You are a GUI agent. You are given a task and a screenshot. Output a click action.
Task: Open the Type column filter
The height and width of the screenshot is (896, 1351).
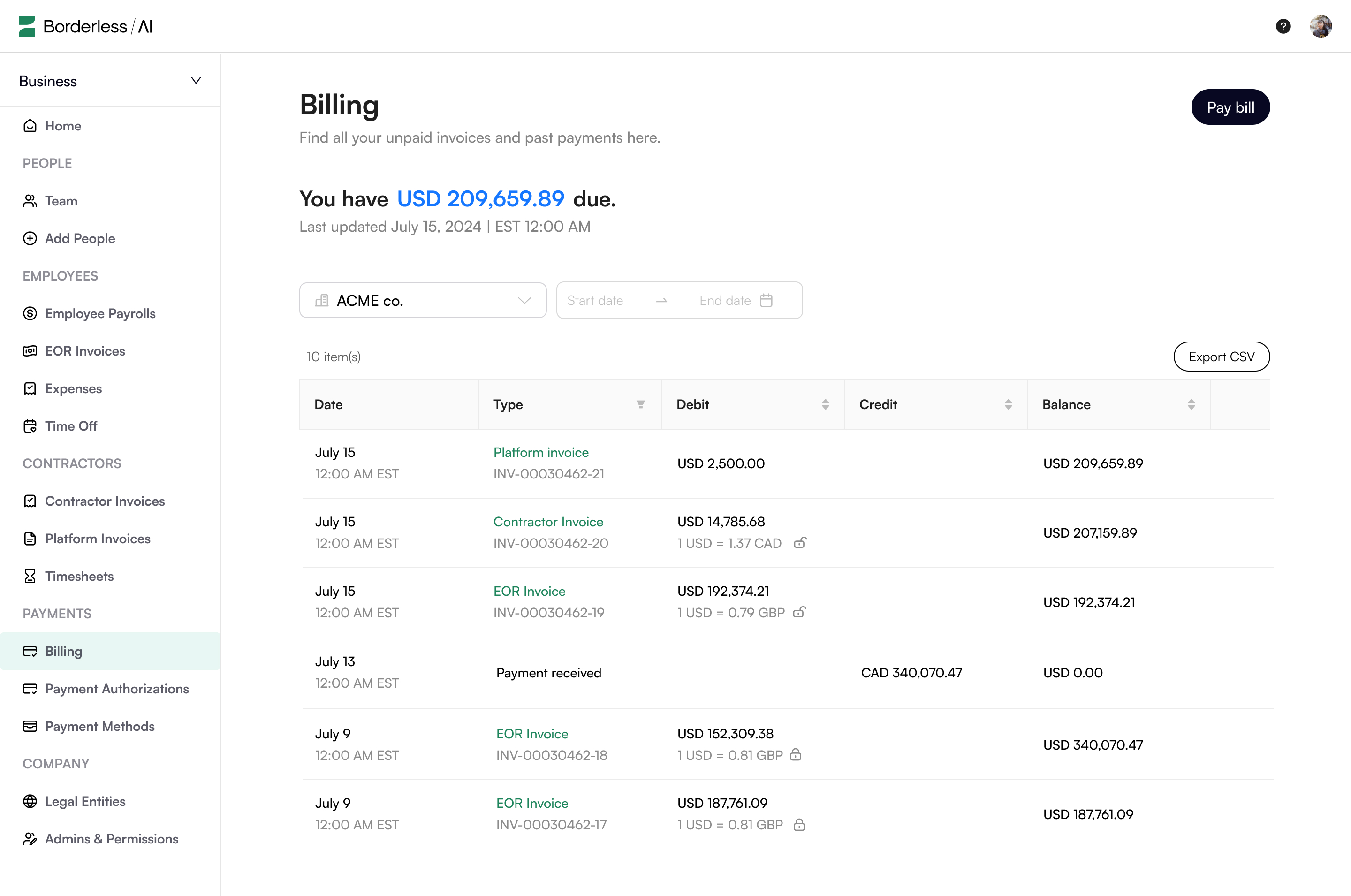click(641, 404)
